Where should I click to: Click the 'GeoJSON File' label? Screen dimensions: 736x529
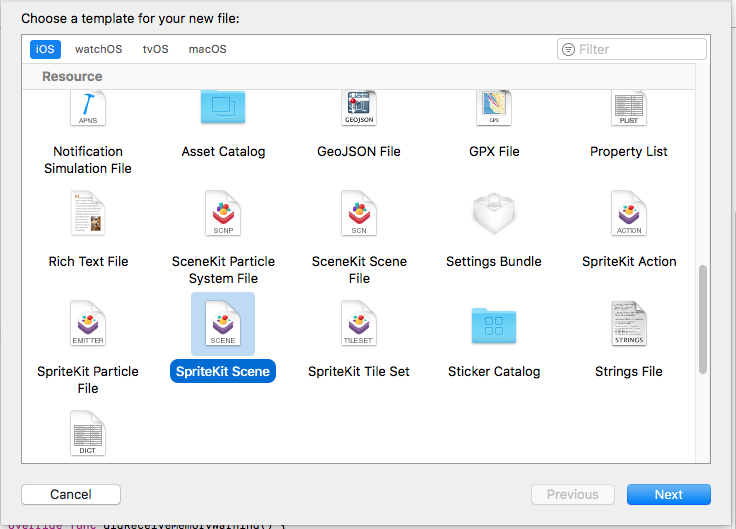click(x=359, y=152)
